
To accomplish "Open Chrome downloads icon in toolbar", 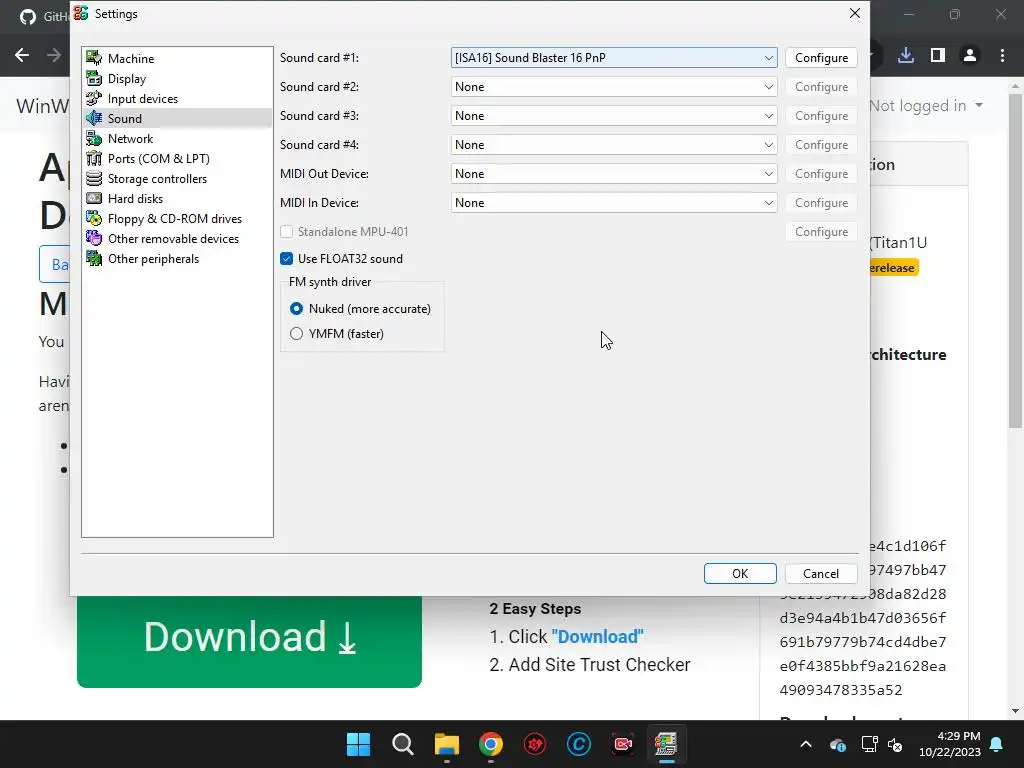I will (906, 56).
